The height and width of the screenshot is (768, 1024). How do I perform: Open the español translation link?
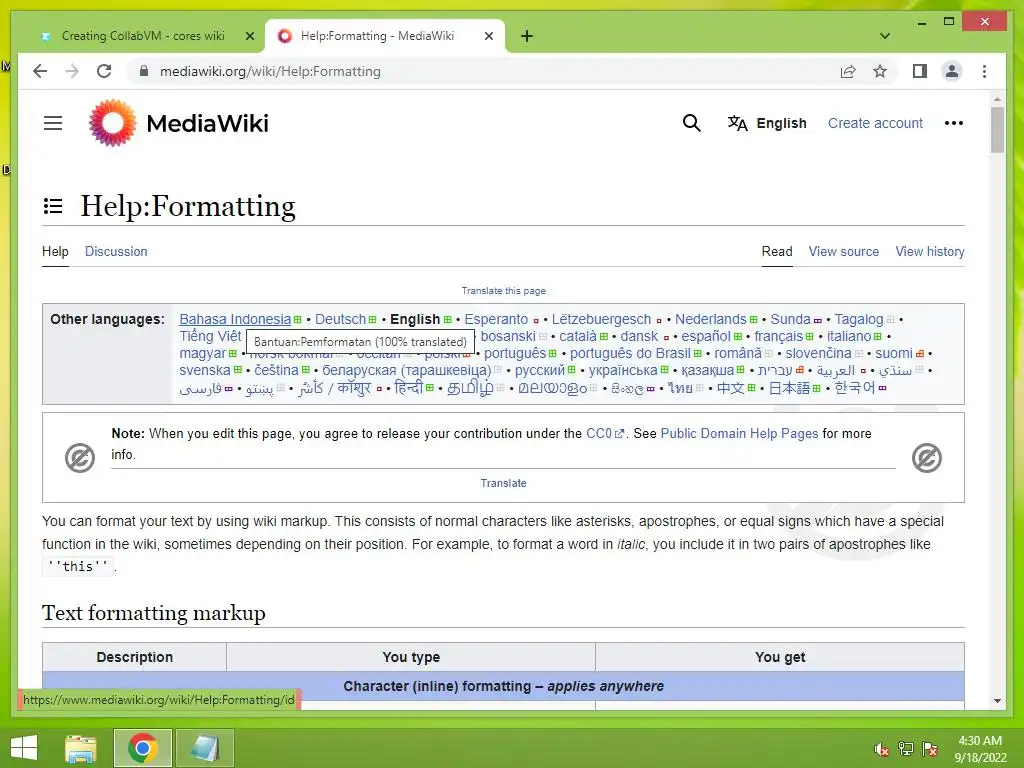[706, 336]
